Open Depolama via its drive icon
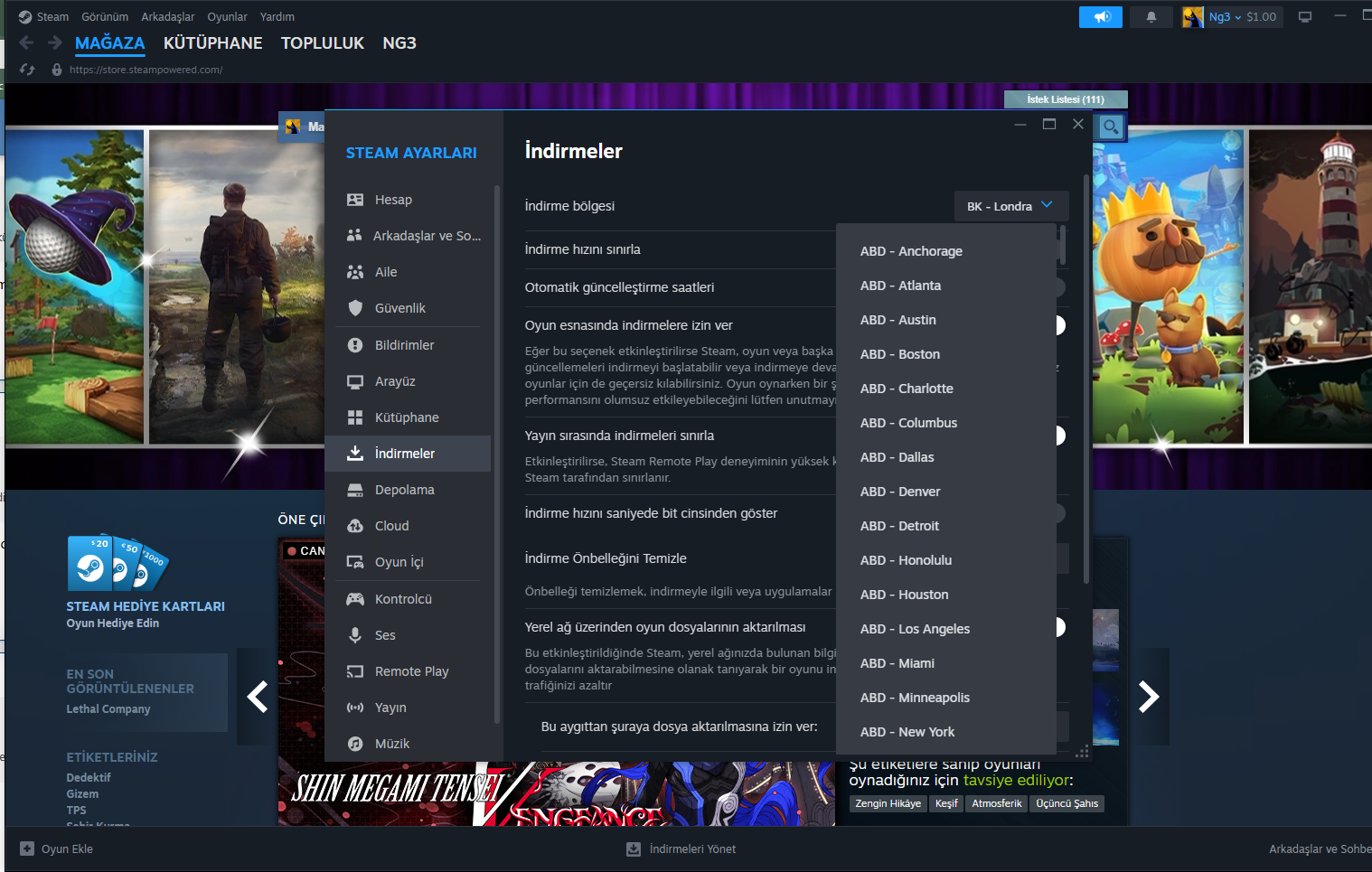This screenshot has width=1372, height=872. 355,490
